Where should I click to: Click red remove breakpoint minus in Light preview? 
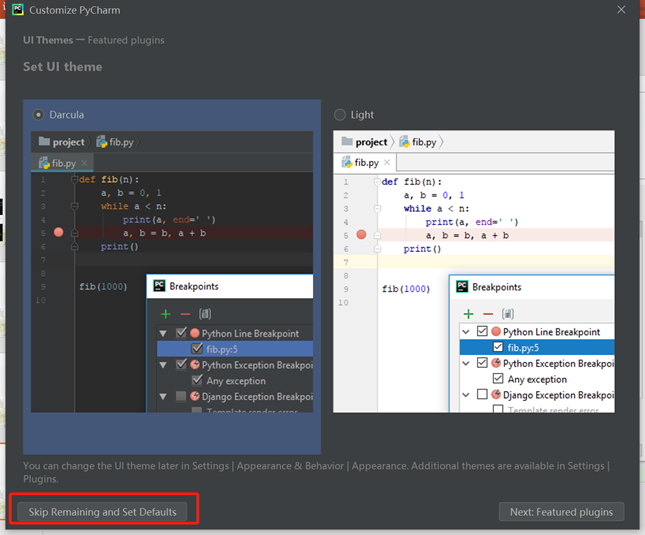(x=488, y=315)
